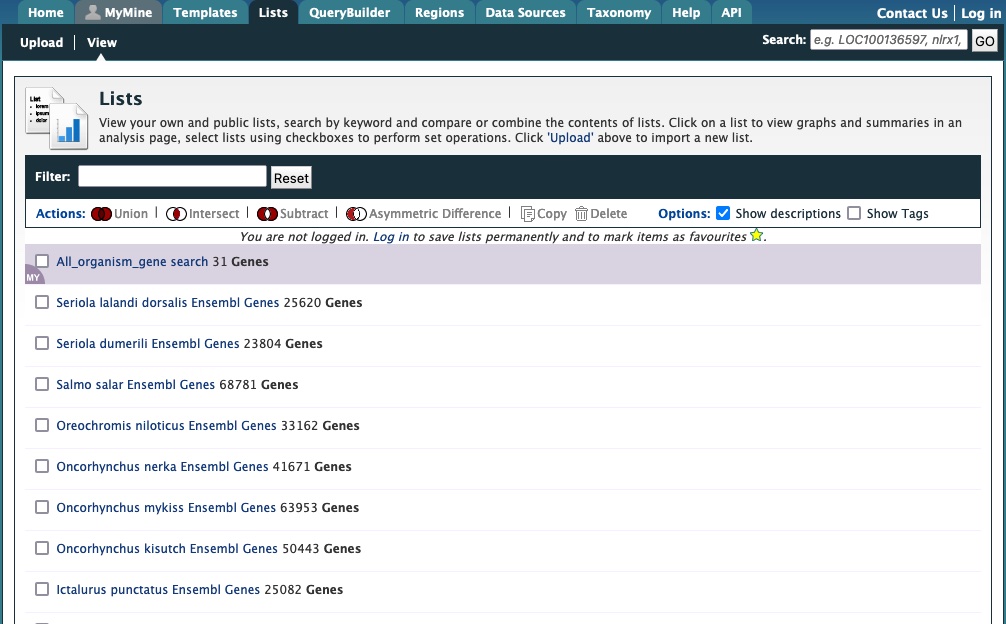Click the Delete action label
This screenshot has height=624, width=1006.
(x=608, y=214)
